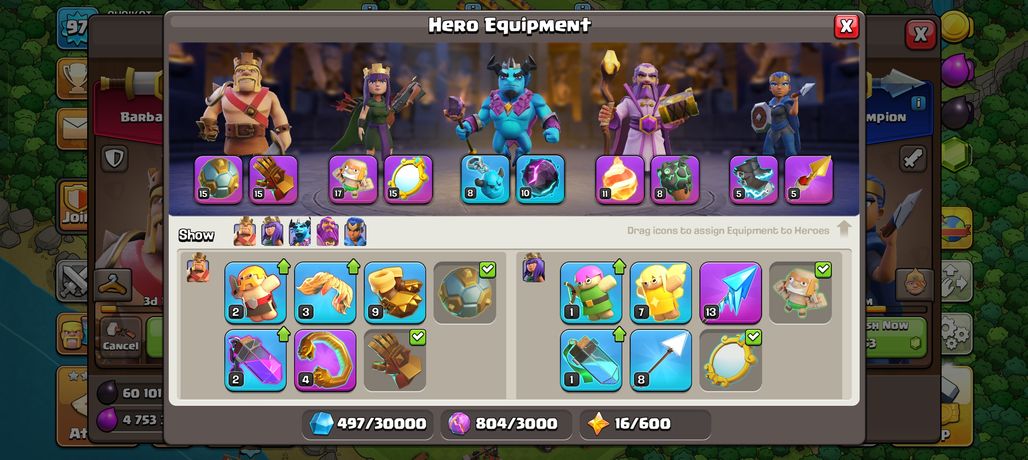Tap the Royal Champion's level 5 spear slot
Image resolution: width=1028 pixels, height=460 pixels.
809,180
